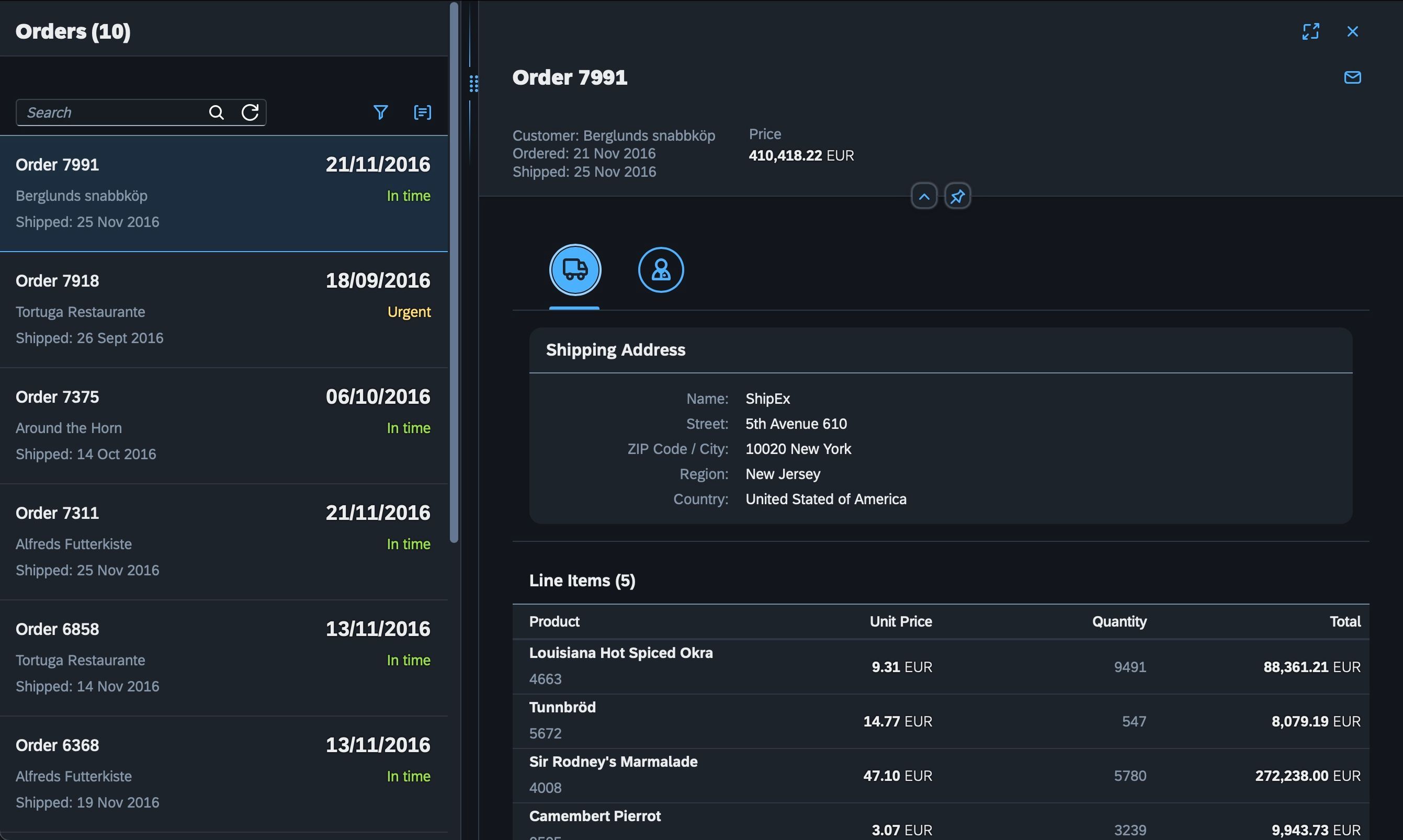Screen dimensions: 1403x840
Task: Open Order 6858 in the list
Action: [223, 658]
